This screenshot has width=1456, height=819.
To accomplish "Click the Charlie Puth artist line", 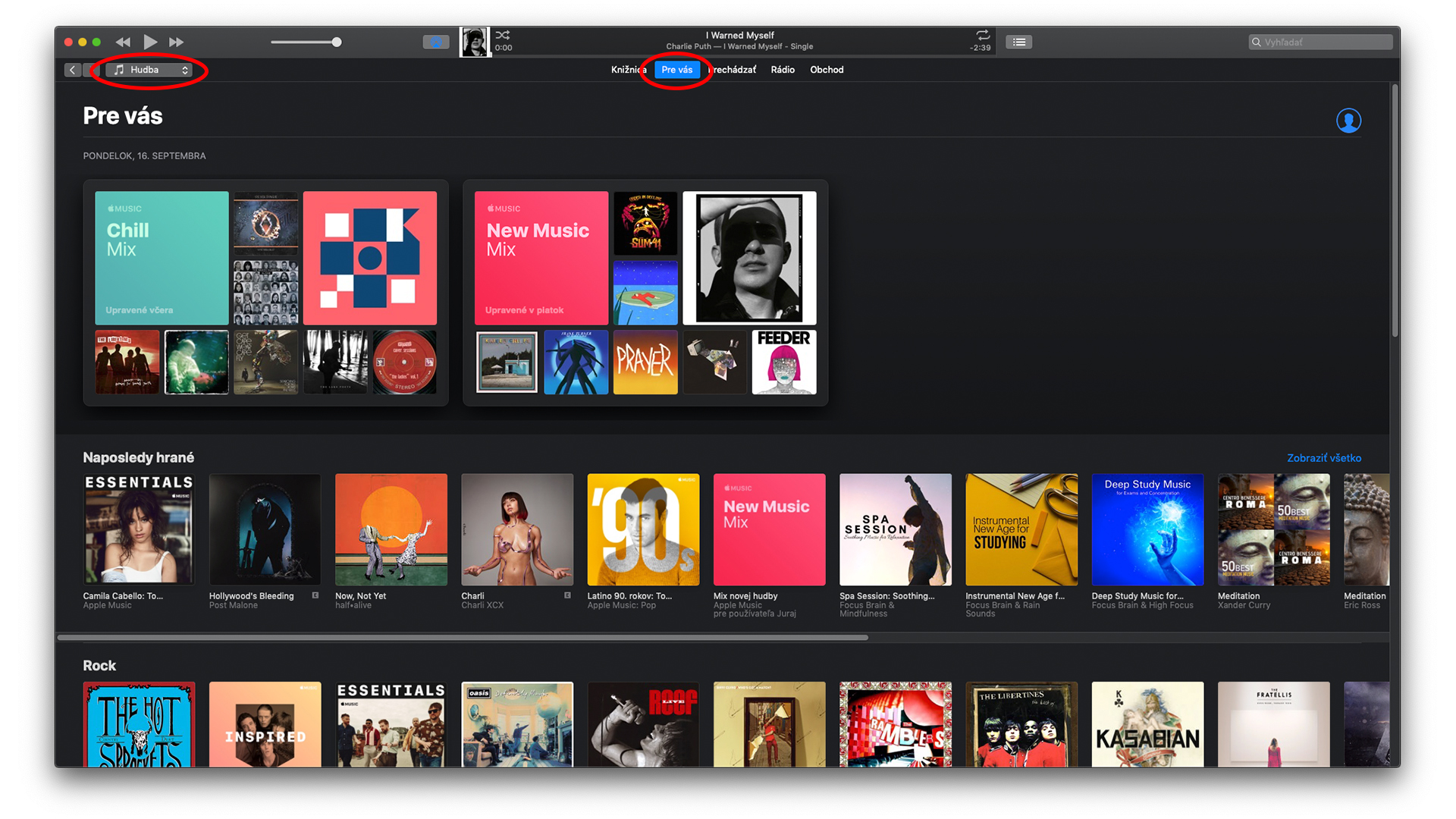I will [739, 46].
